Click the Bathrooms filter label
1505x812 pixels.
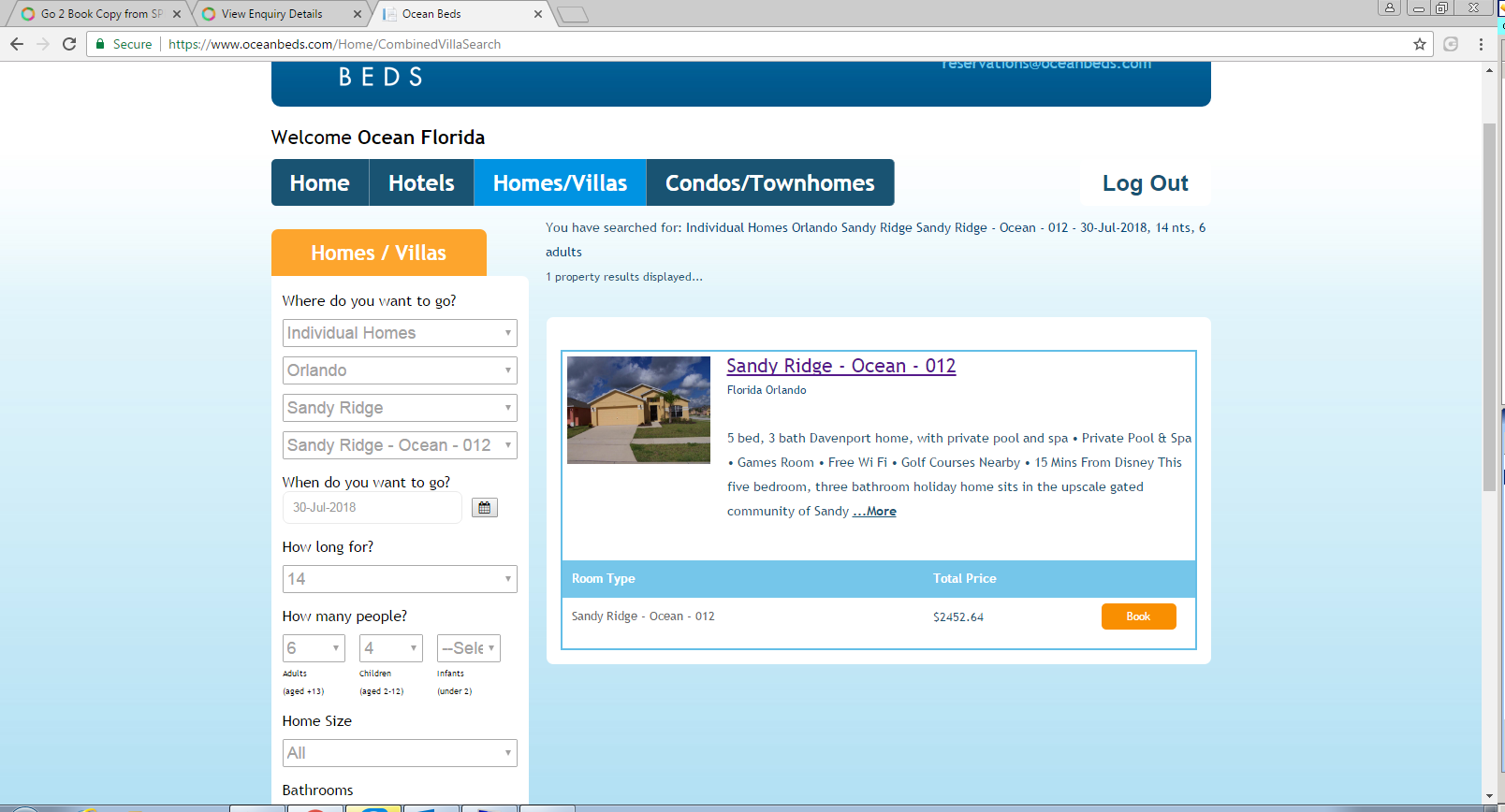tap(318, 790)
